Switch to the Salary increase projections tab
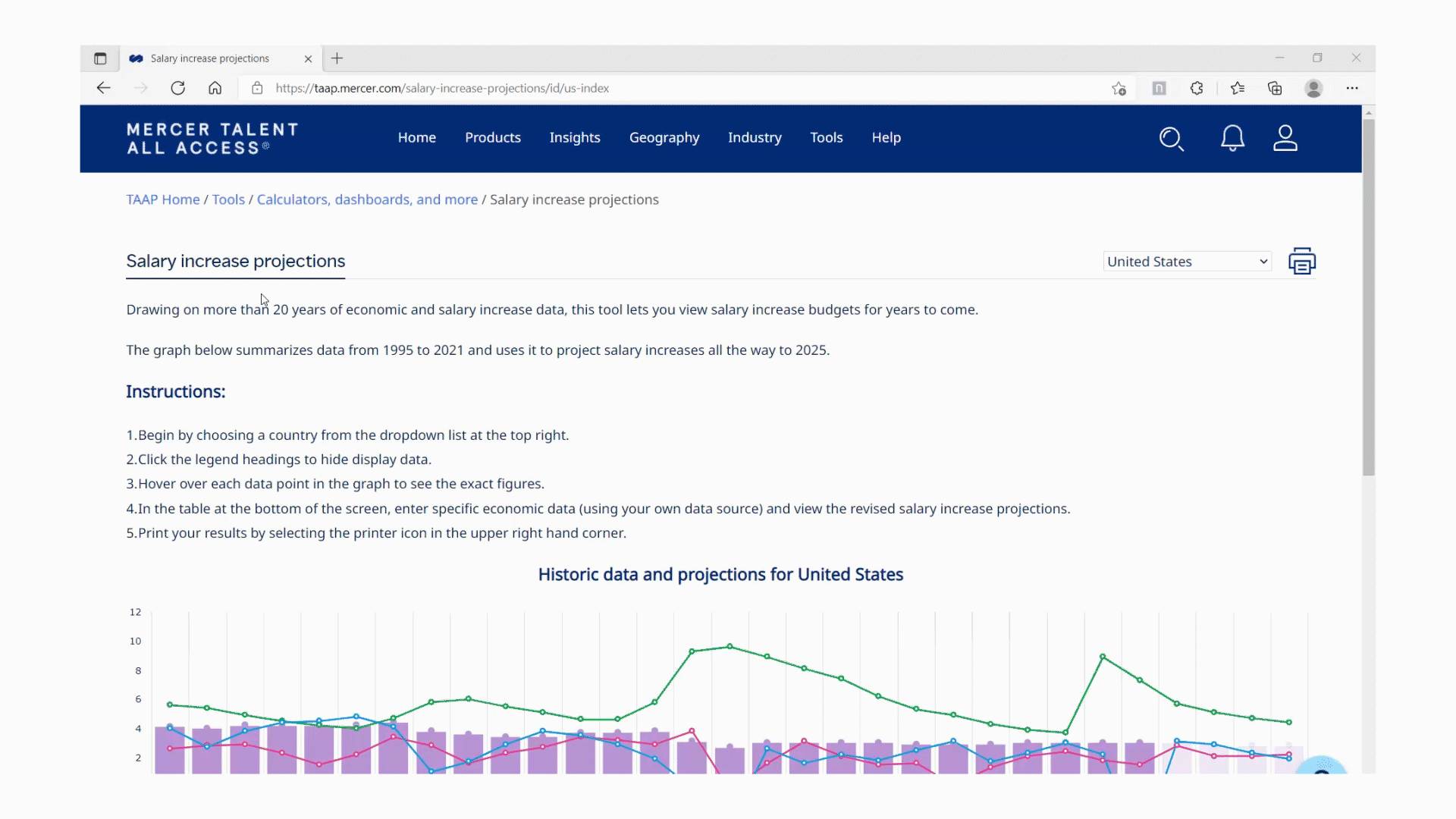Viewport: 1456px width, 819px height. [x=209, y=58]
